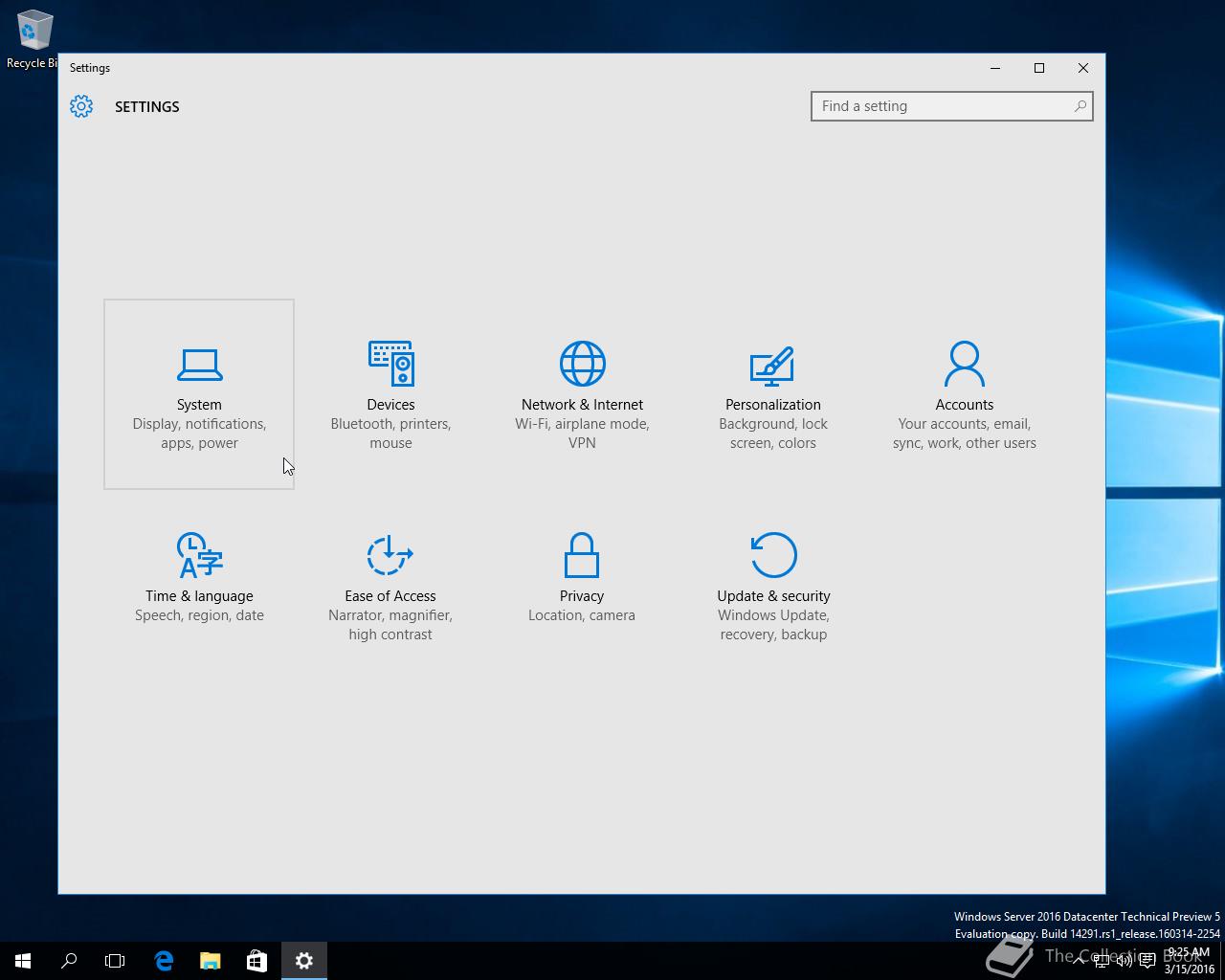Image resolution: width=1225 pixels, height=980 pixels.
Task: Open the Devices keyboard and speaker icon
Action: (390, 364)
